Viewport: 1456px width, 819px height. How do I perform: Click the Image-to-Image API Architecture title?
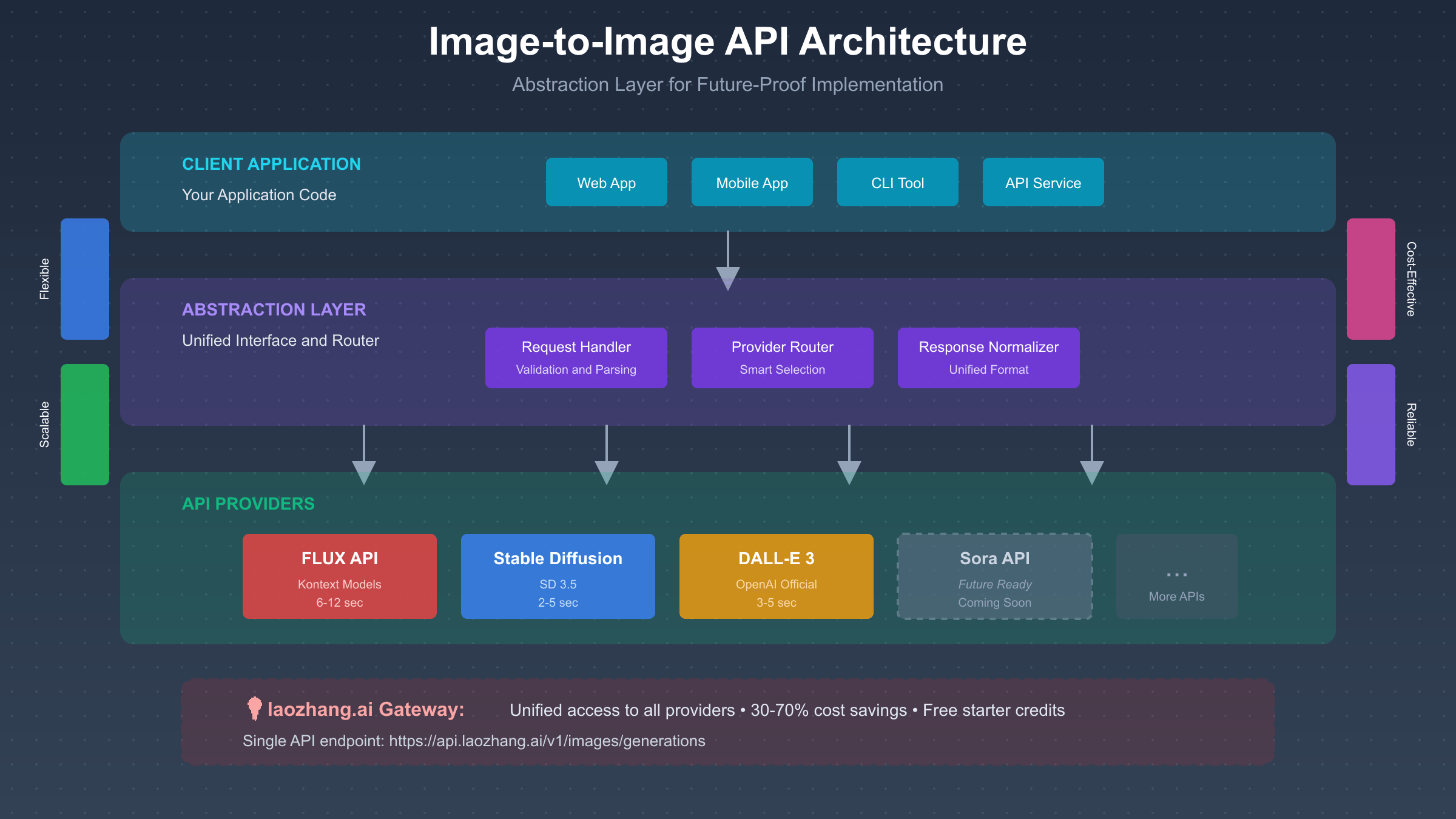[727, 41]
